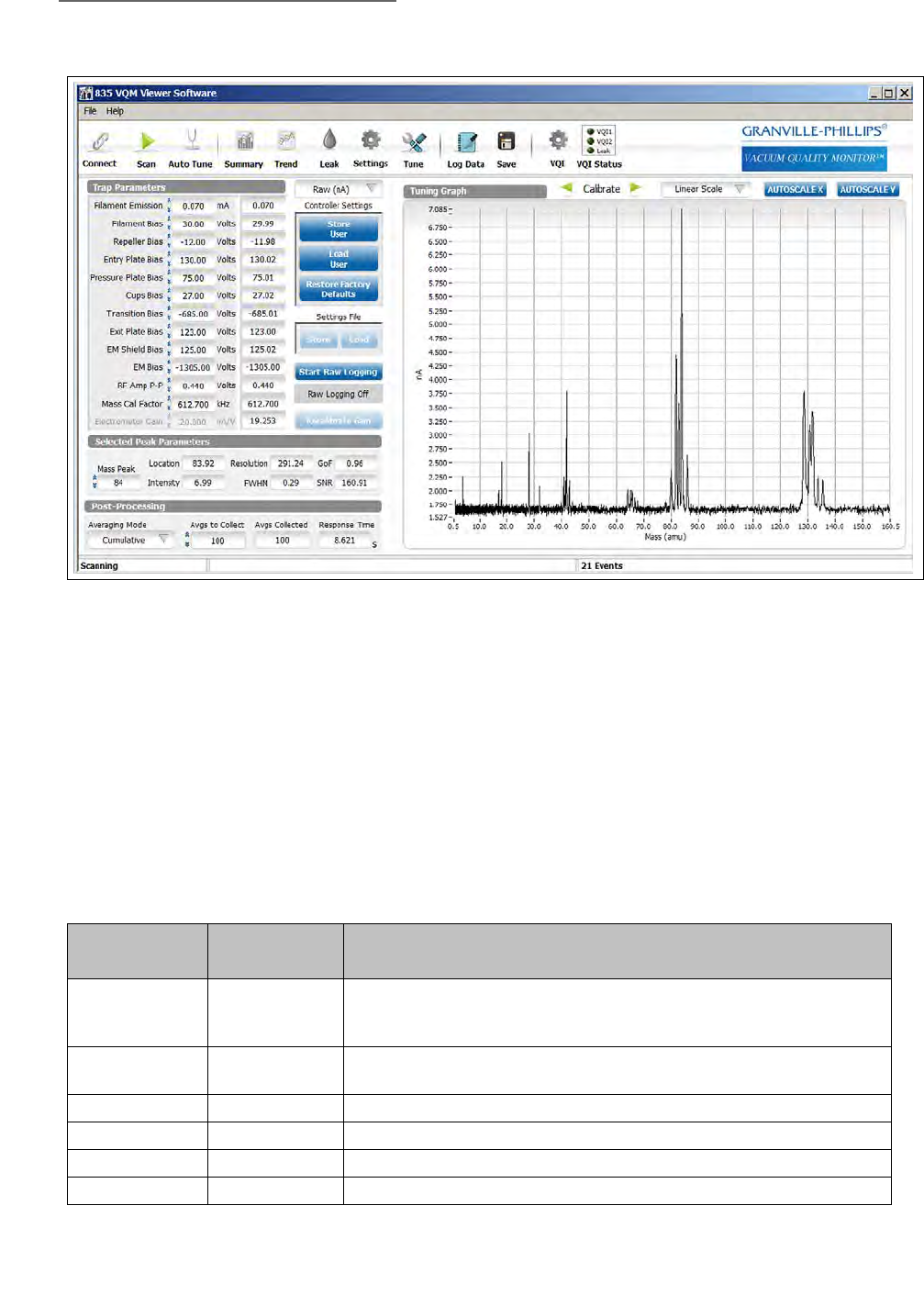Click the VQI Status indicator panel
Viewport: 924px width, 1295px height.
(x=598, y=140)
